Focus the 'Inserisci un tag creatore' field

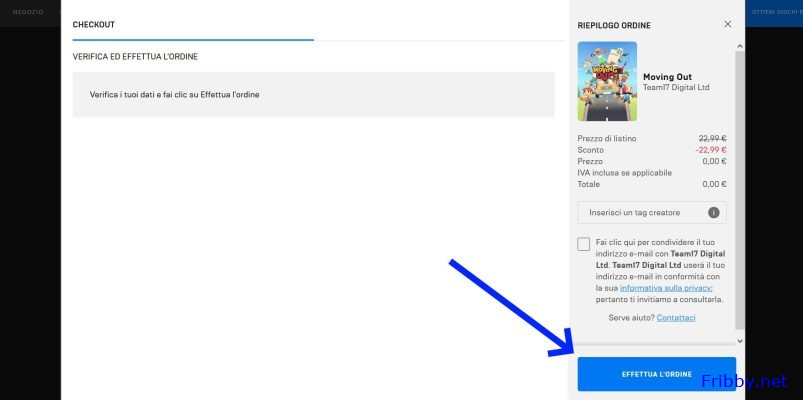coord(640,213)
